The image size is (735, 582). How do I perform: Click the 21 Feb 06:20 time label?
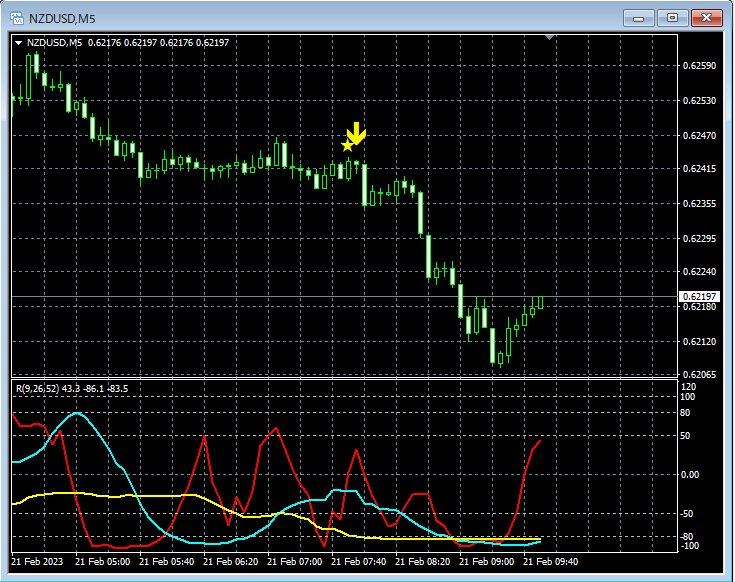(x=231, y=561)
